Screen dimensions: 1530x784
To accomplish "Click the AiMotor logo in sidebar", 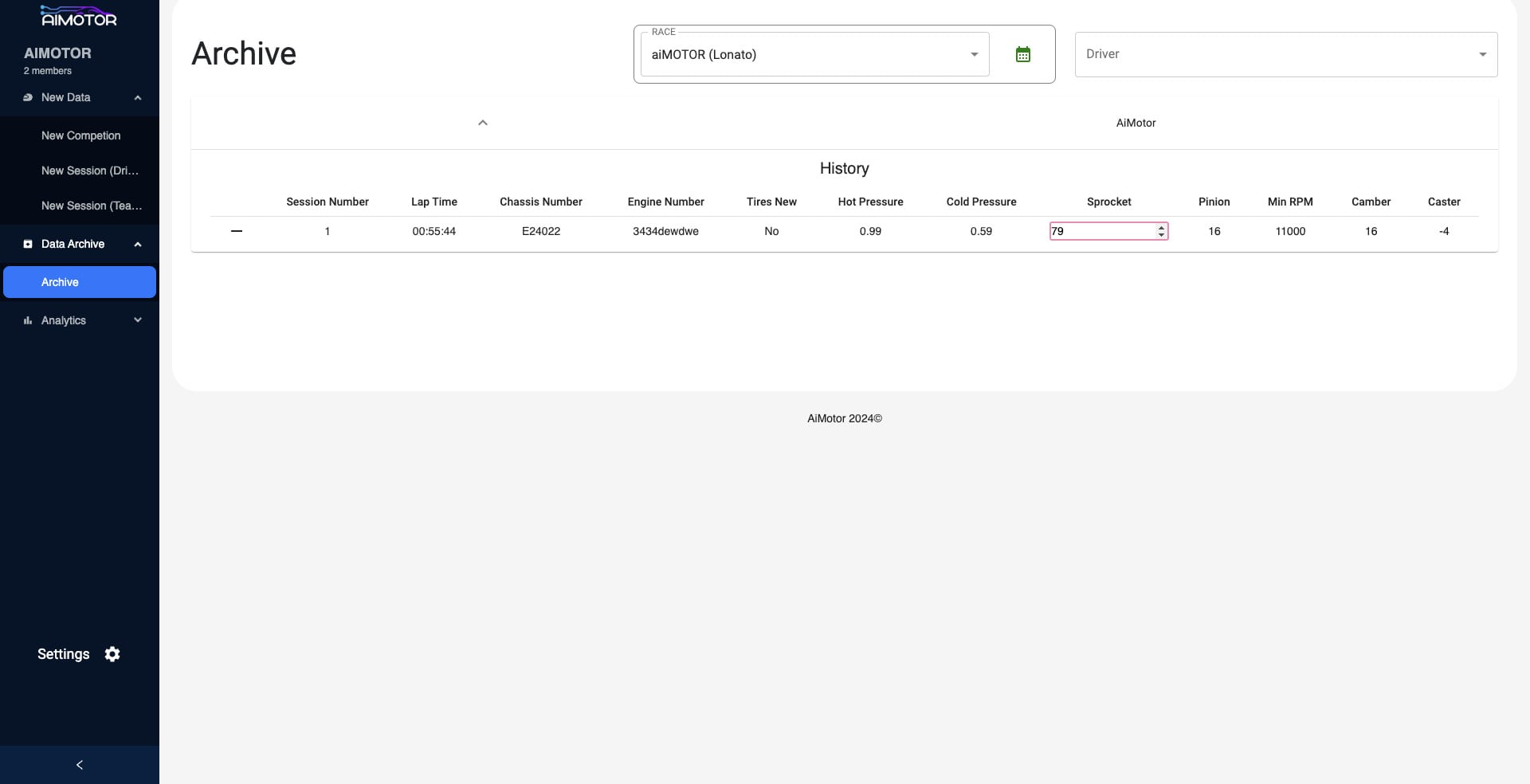I will coord(78,17).
